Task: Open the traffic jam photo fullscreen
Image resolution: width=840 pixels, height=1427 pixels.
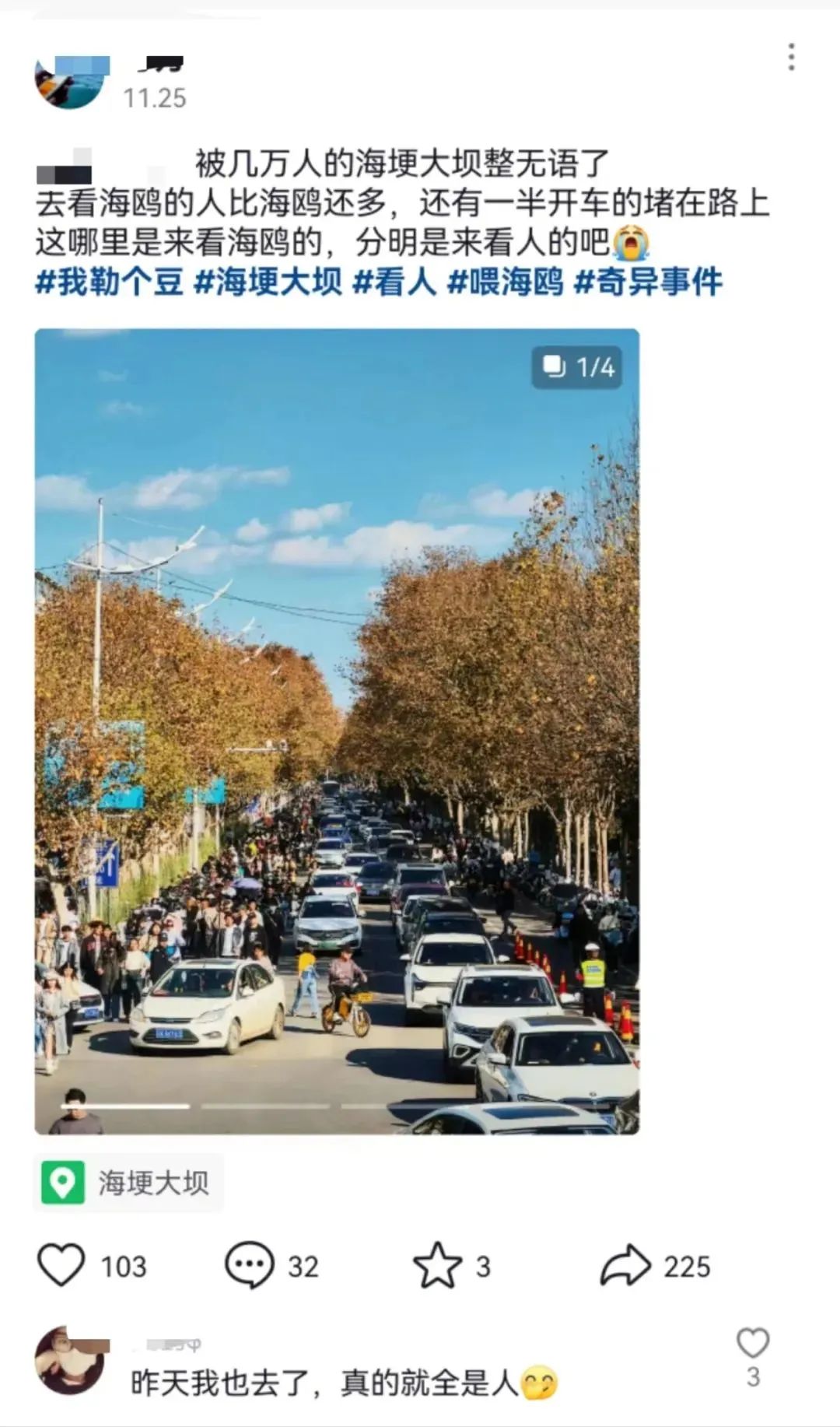Action: coord(337,731)
